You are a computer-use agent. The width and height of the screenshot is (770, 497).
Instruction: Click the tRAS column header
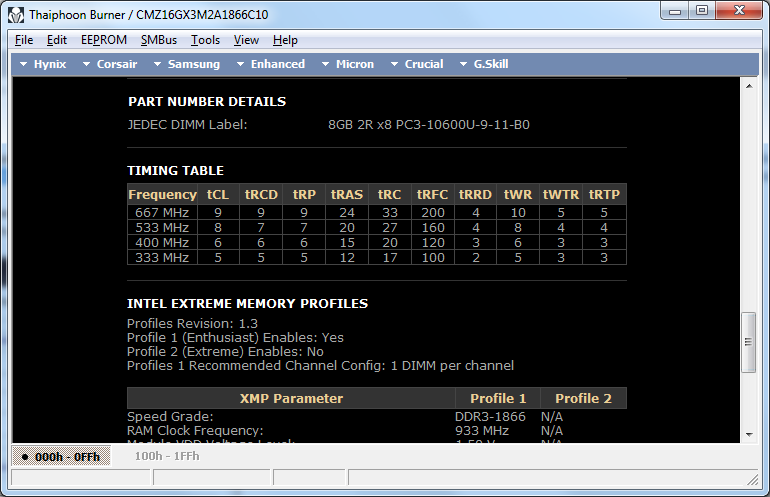(347, 194)
